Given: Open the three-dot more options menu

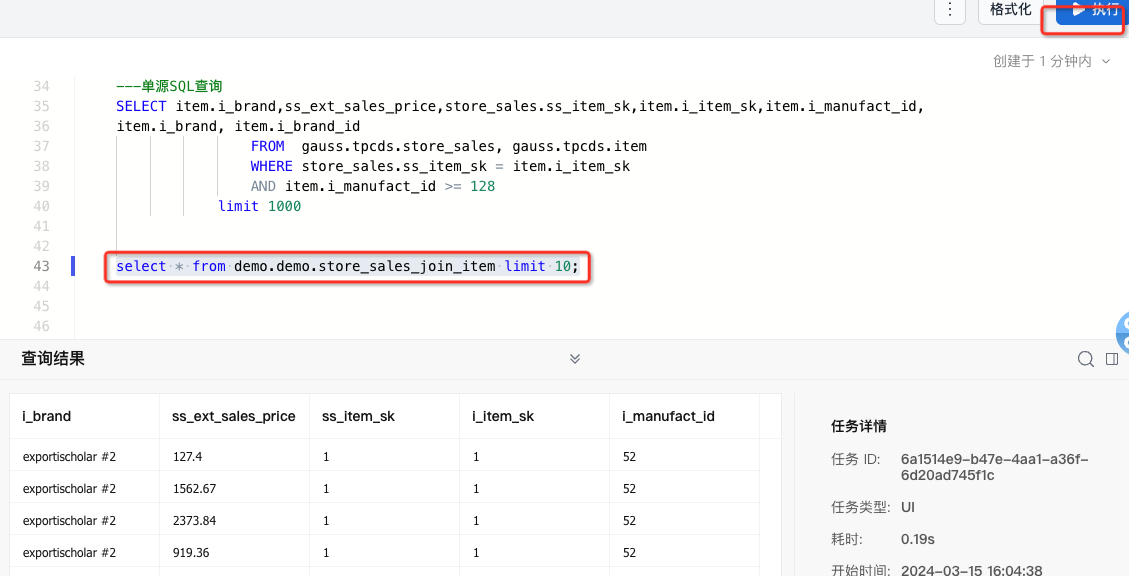Looking at the screenshot, I should pos(949,11).
